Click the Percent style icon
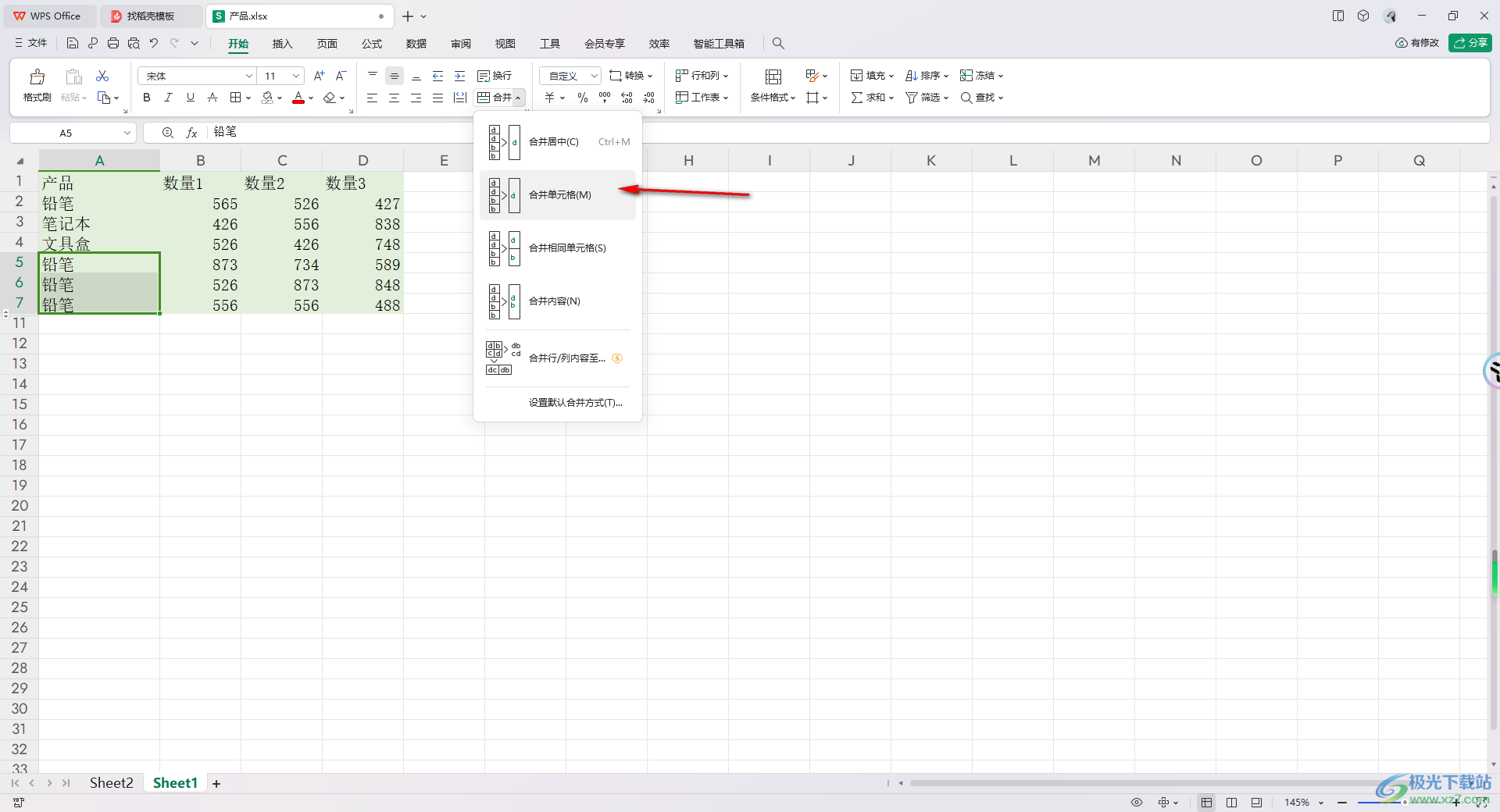The image size is (1500, 812). 583,98
